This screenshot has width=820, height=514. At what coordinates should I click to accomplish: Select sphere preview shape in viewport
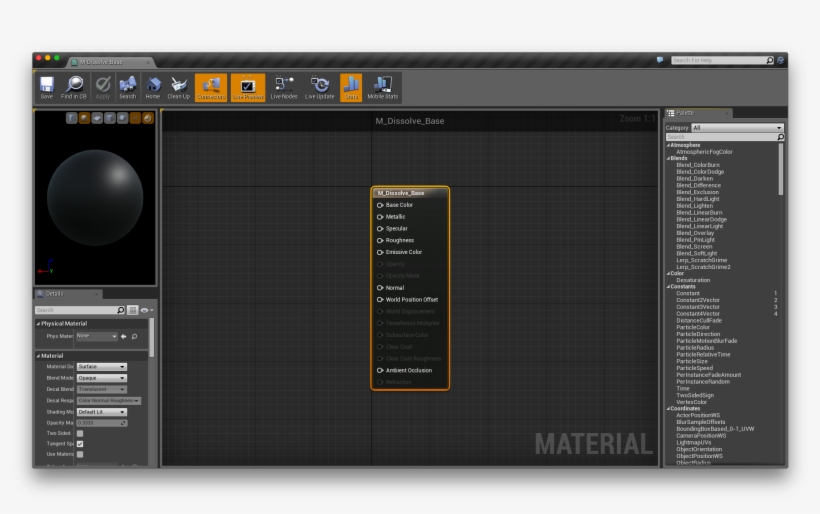tap(84, 118)
